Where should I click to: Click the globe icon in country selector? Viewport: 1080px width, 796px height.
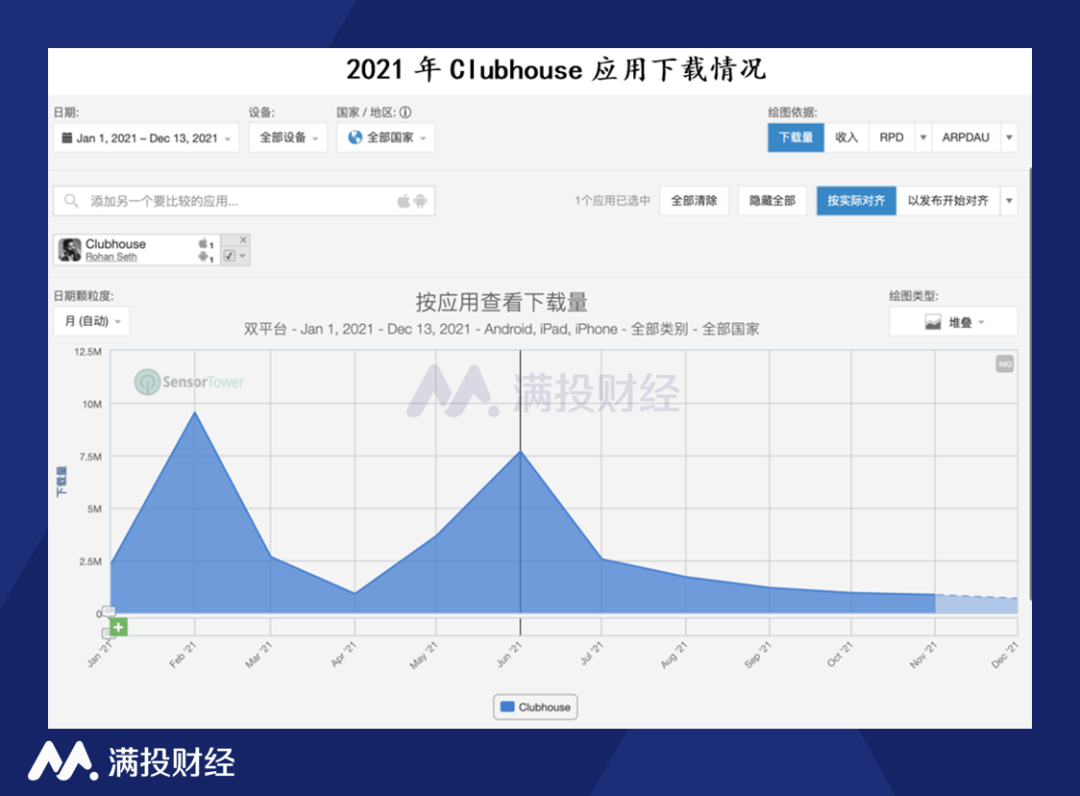point(355,138)
